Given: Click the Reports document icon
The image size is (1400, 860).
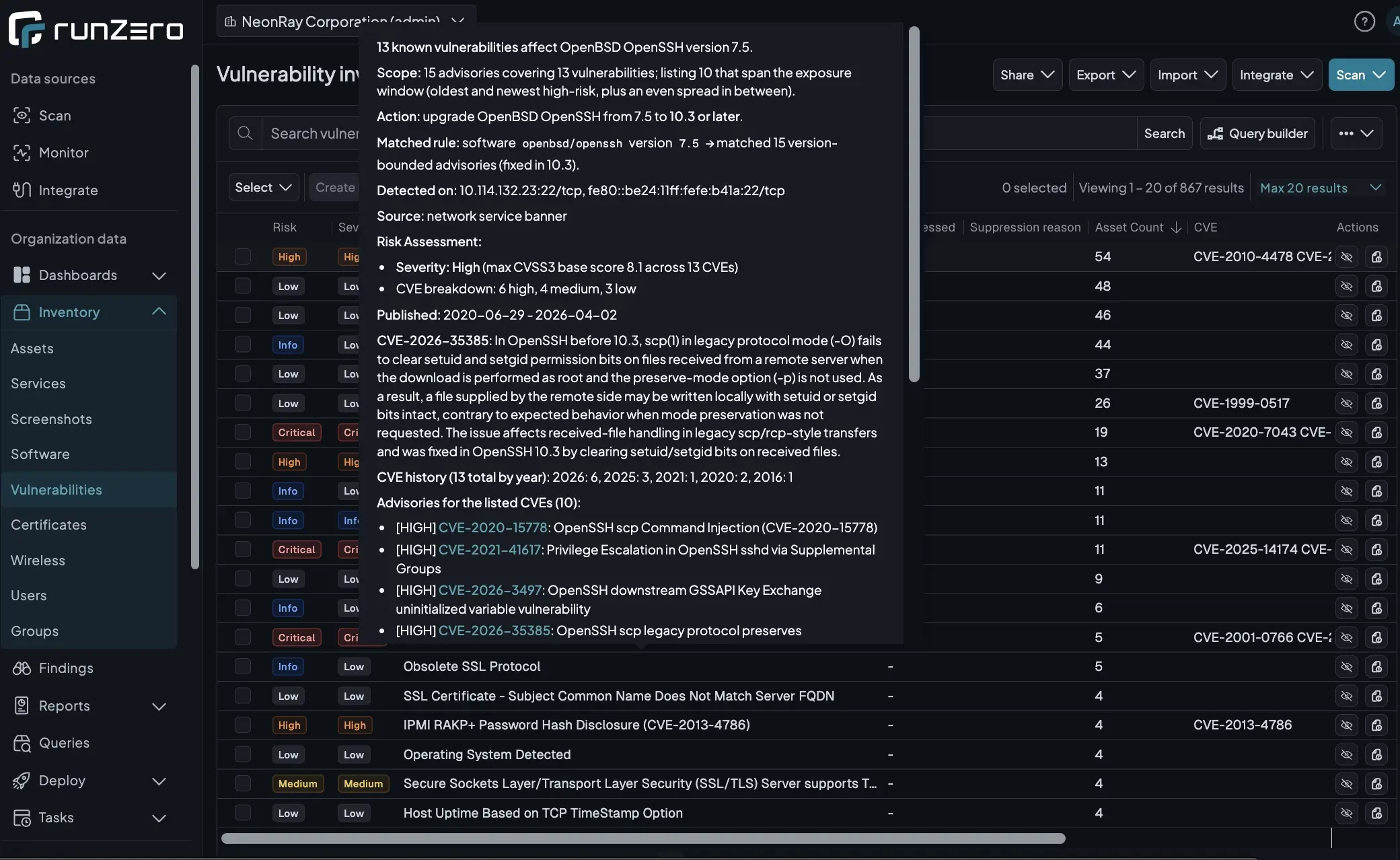Looking at the screenshot, I should click(22, 705).
